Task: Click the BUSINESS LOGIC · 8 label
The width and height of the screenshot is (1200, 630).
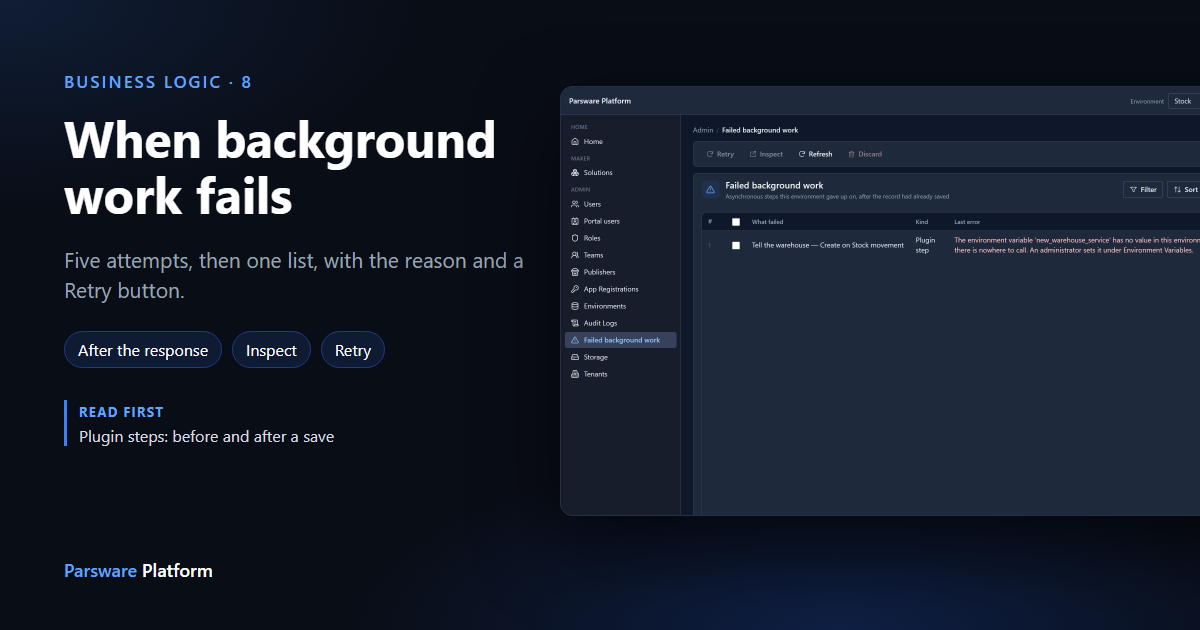Action: [158, 82]
